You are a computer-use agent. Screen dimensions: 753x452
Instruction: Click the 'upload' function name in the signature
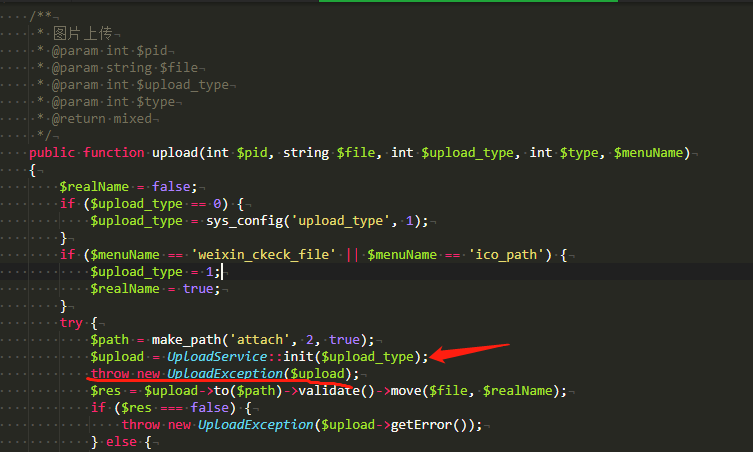click(x=175, y=153)
